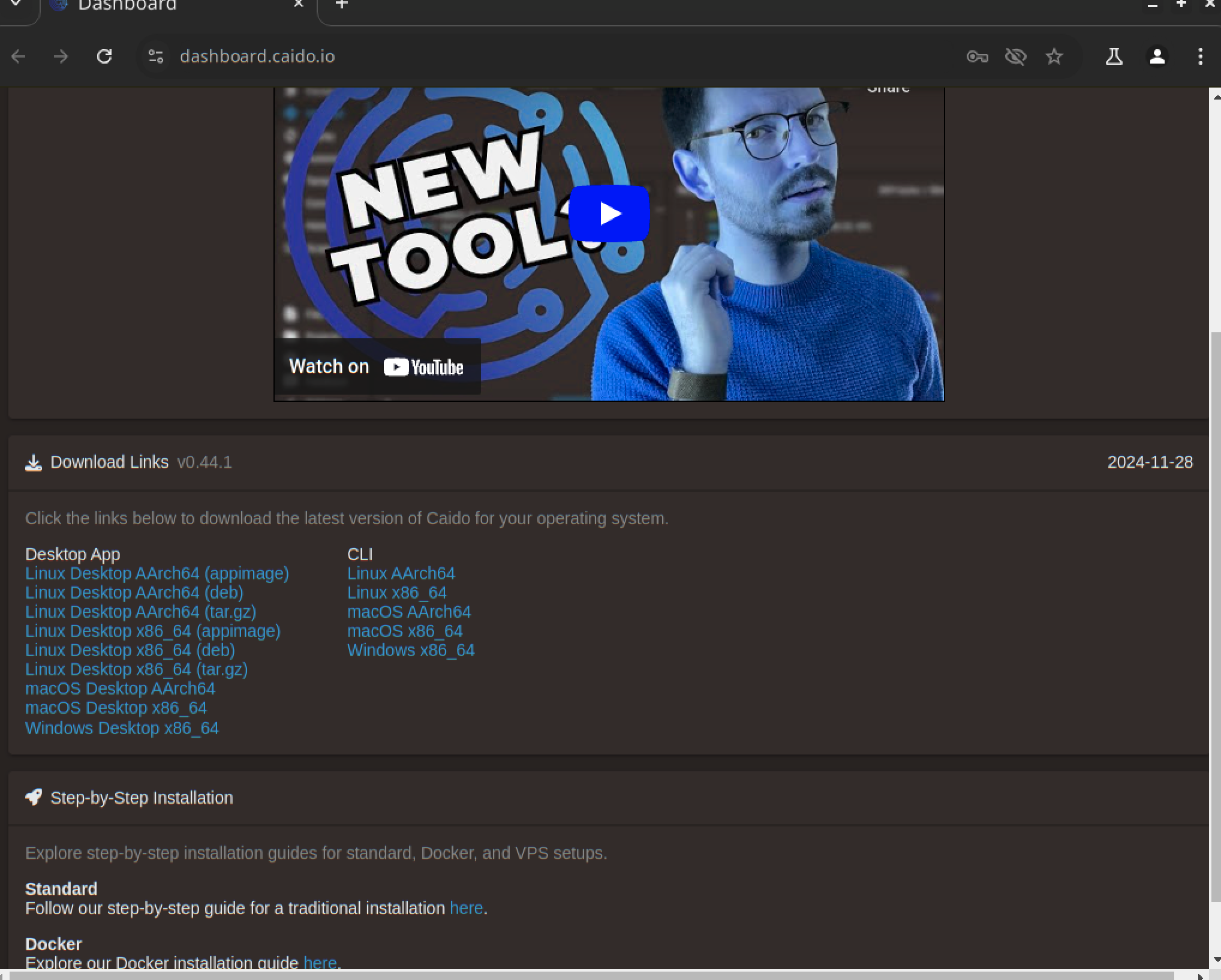Open Chrome three-dot menu
Viewport: 1221px width, 980px height.
[x=1200, y=56]
